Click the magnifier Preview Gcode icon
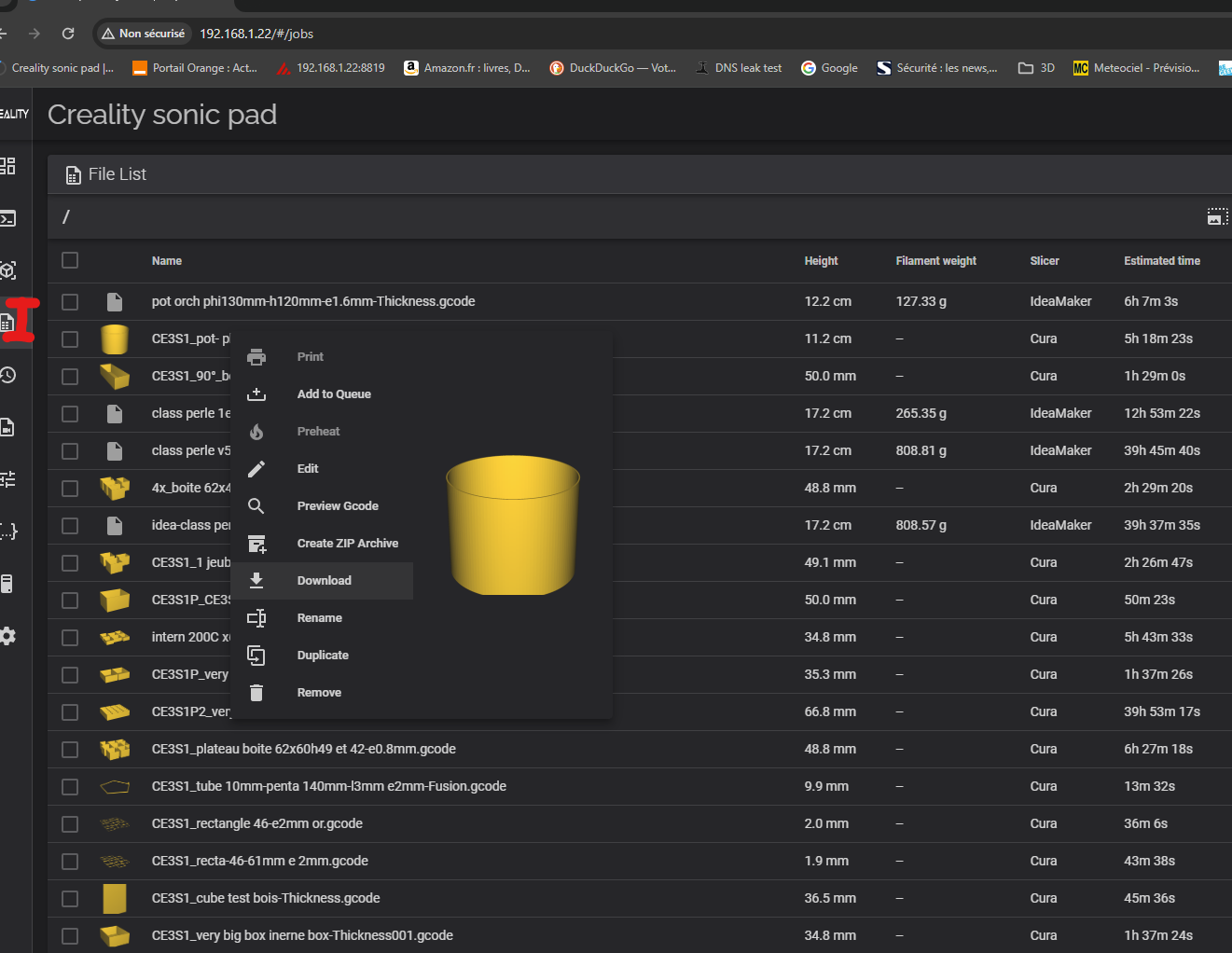 coord(256,506)
